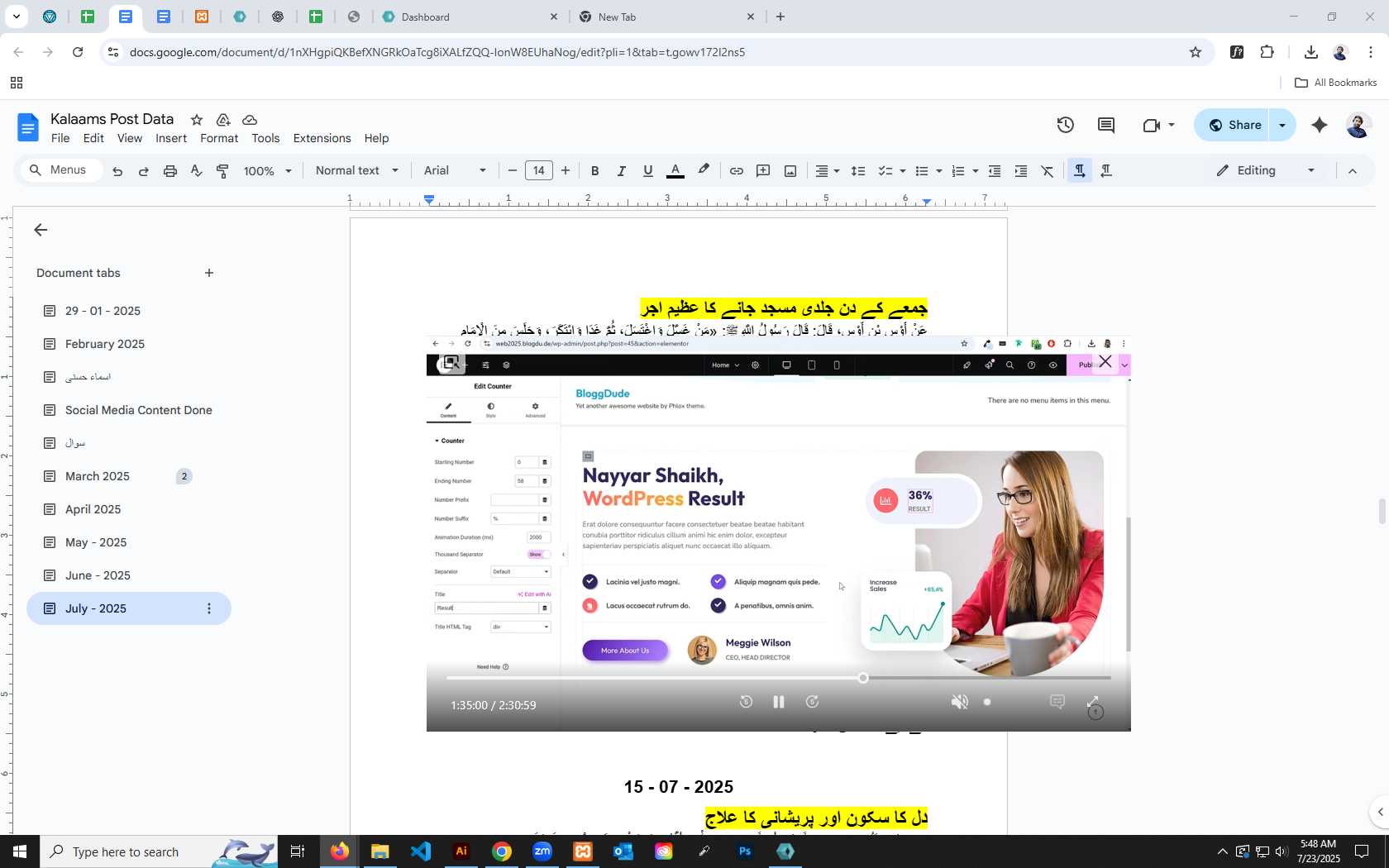Print the document using printer icon
The image size is (1389, 868).
170,171
